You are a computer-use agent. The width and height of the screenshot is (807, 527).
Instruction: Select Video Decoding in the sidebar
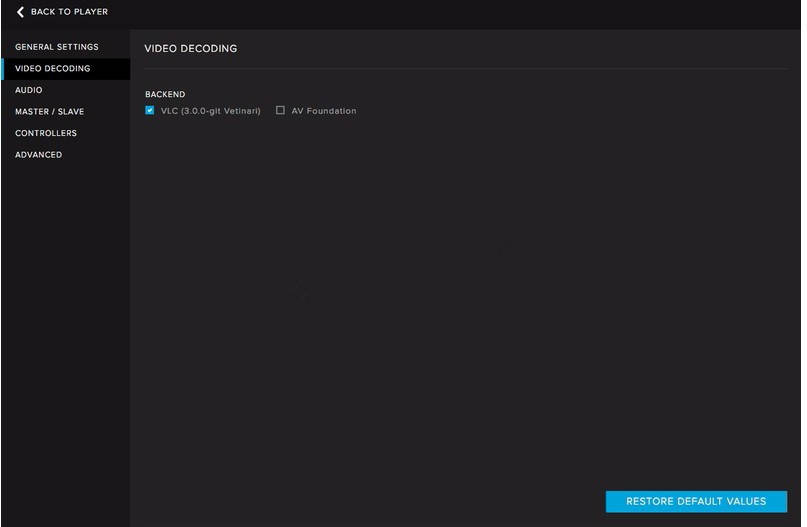52,69
